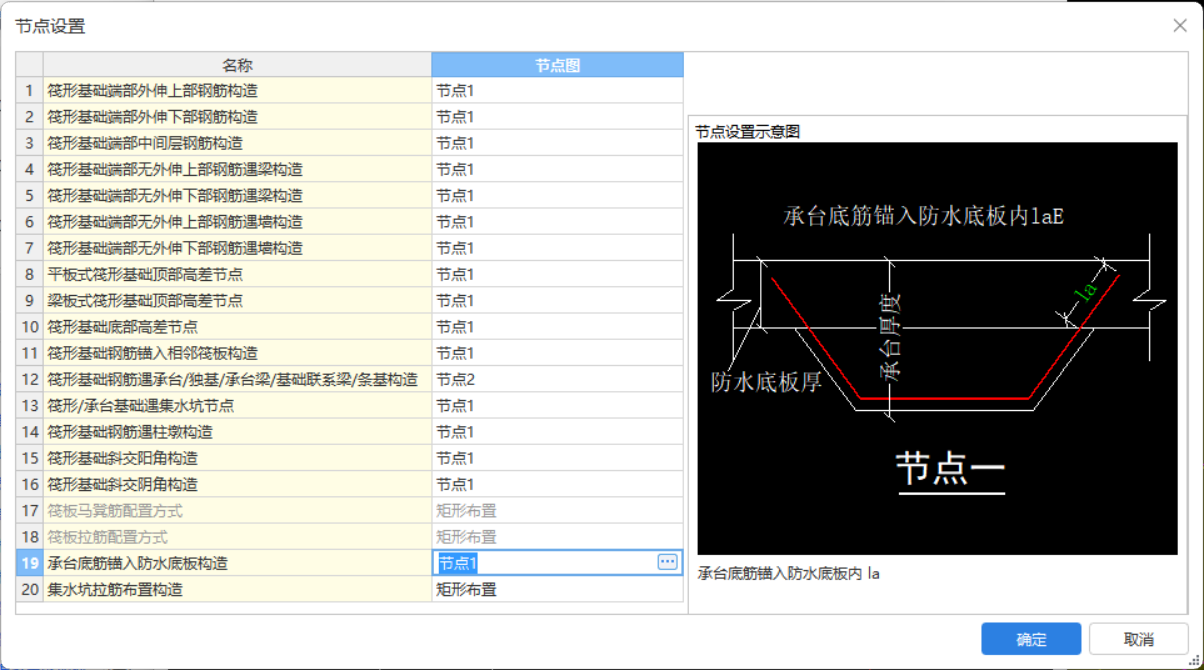1204x670 pixels.
Task: Click the 节点图 column header
Action: click(x=557, y=65)
